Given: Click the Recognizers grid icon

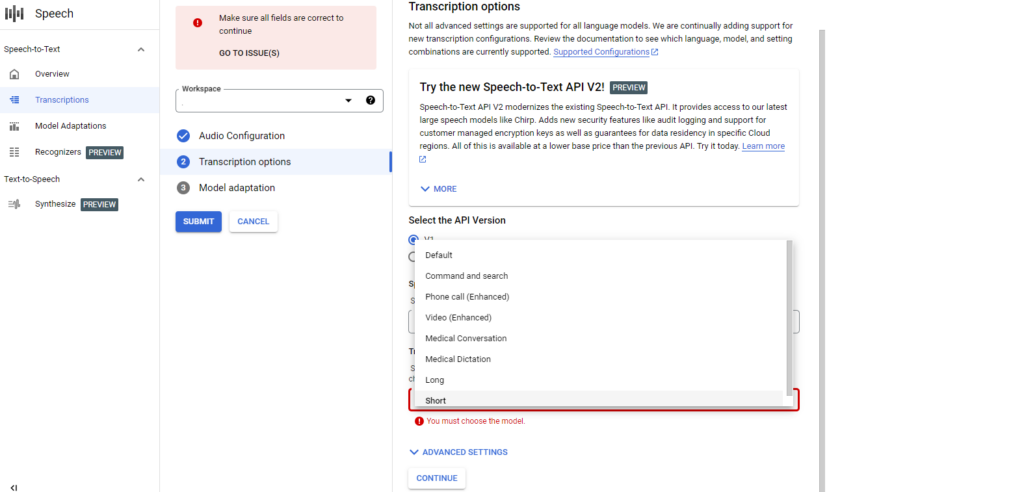Looking at the screenshot, I should tap(14, 152).
